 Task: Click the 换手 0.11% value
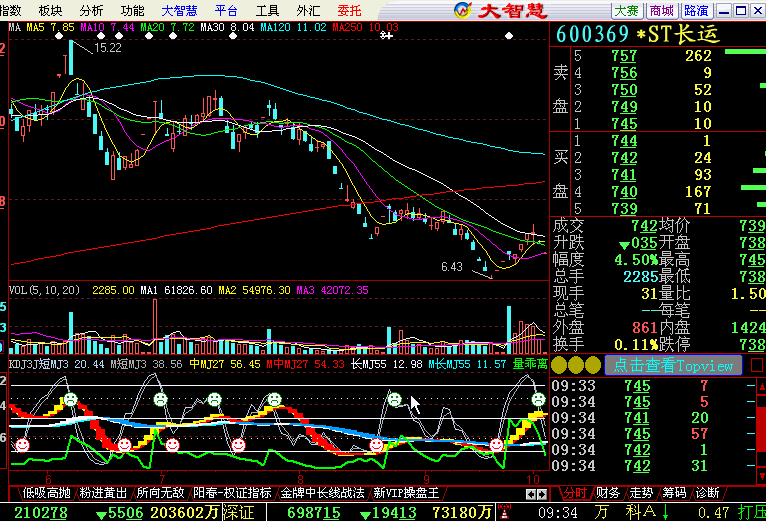point(636,345)
